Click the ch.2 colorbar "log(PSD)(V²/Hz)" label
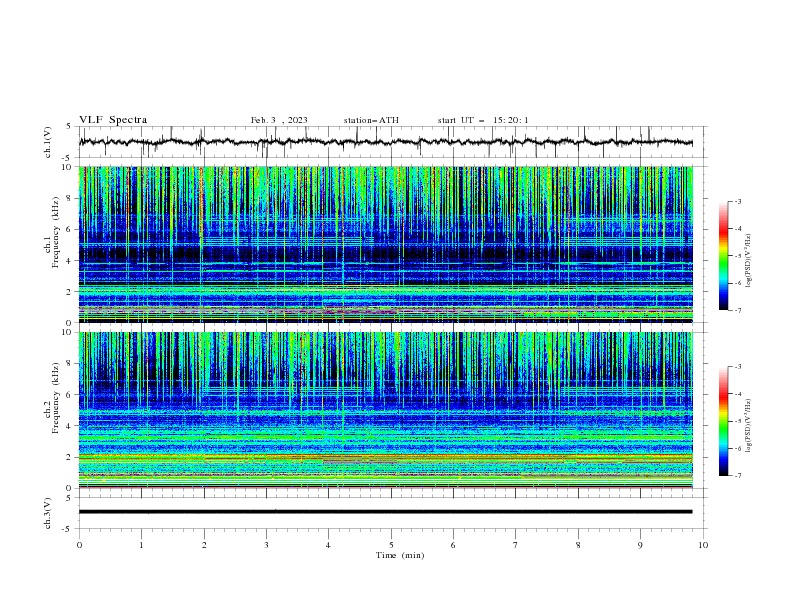The image size is (792, 612). click(x=749, y=425)
